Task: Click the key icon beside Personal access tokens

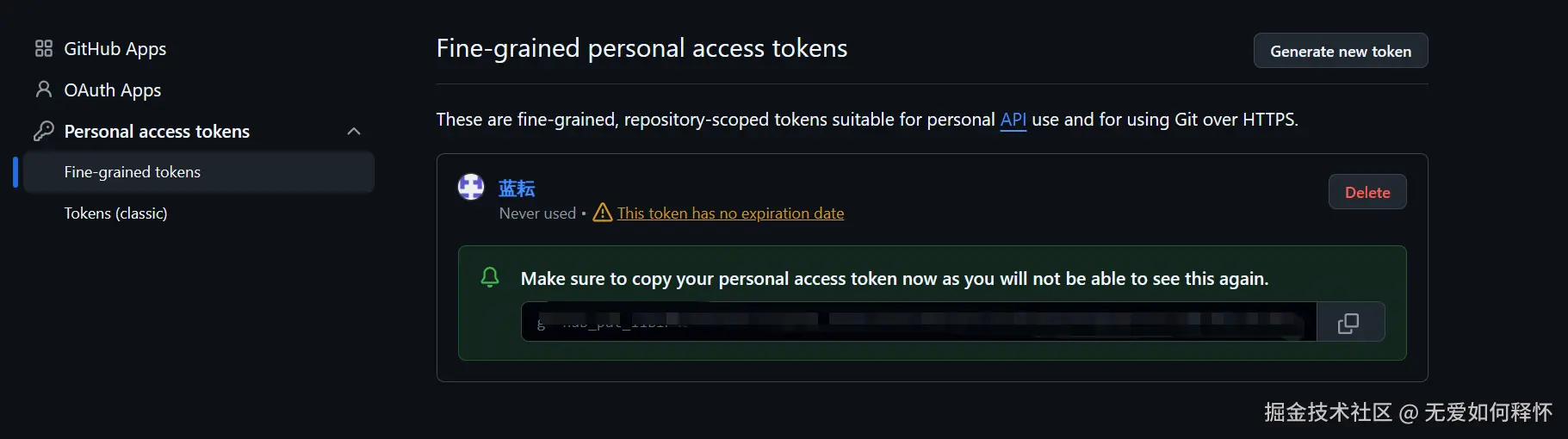Action: [44, 131]
